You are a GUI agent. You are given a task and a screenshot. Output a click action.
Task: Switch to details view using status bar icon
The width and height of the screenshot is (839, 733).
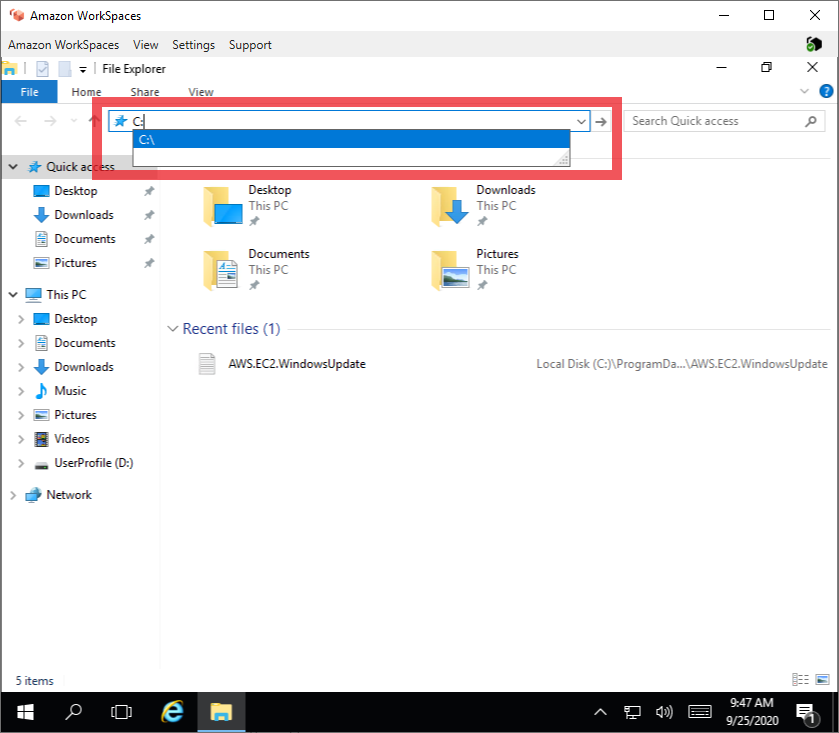pyautogui.click(x=800, y=679)
